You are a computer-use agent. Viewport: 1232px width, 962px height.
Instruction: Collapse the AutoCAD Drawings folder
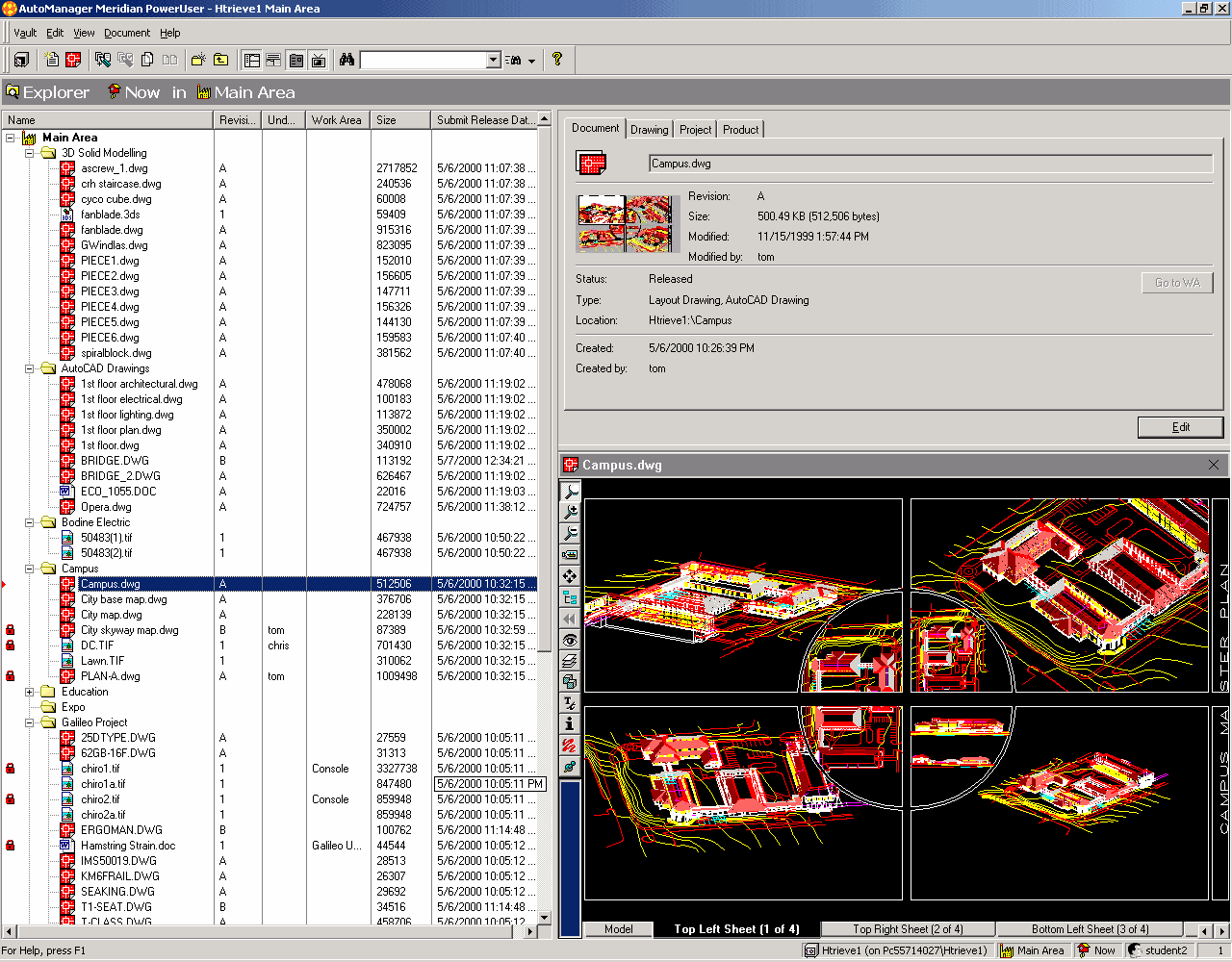tap(29, 368)
